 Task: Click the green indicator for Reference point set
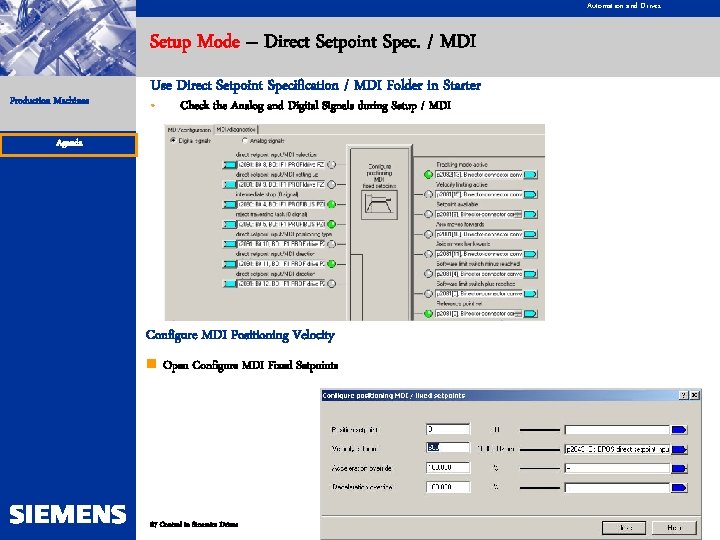[428, 314]
